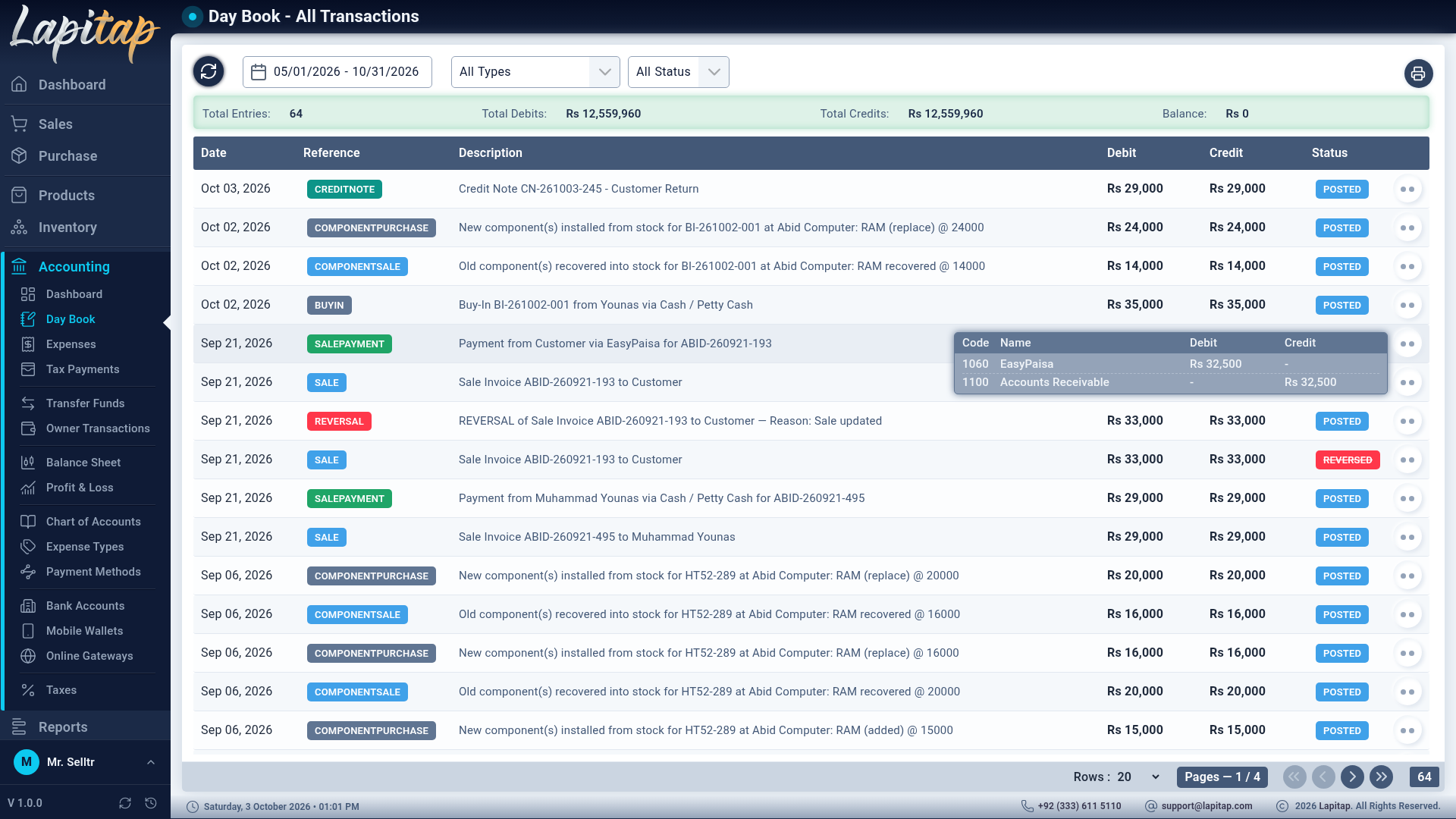Click the Expense Types tag icon

[x=28, y=547]
